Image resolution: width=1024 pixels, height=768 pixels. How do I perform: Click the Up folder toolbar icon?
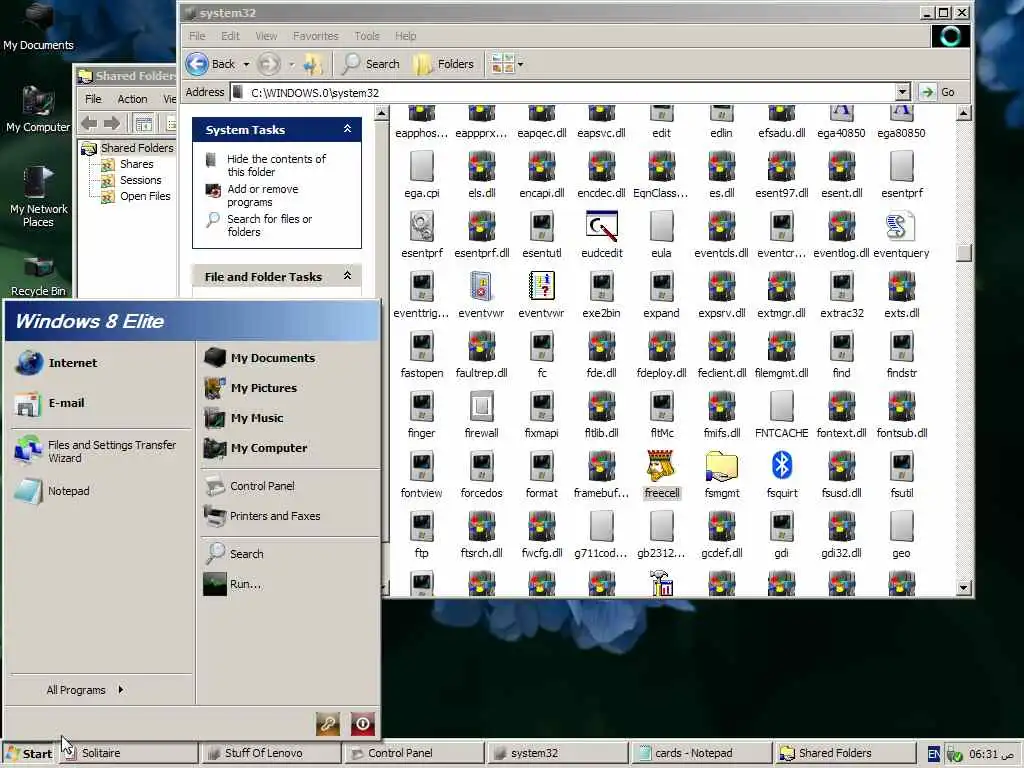[x=313, y=64]
